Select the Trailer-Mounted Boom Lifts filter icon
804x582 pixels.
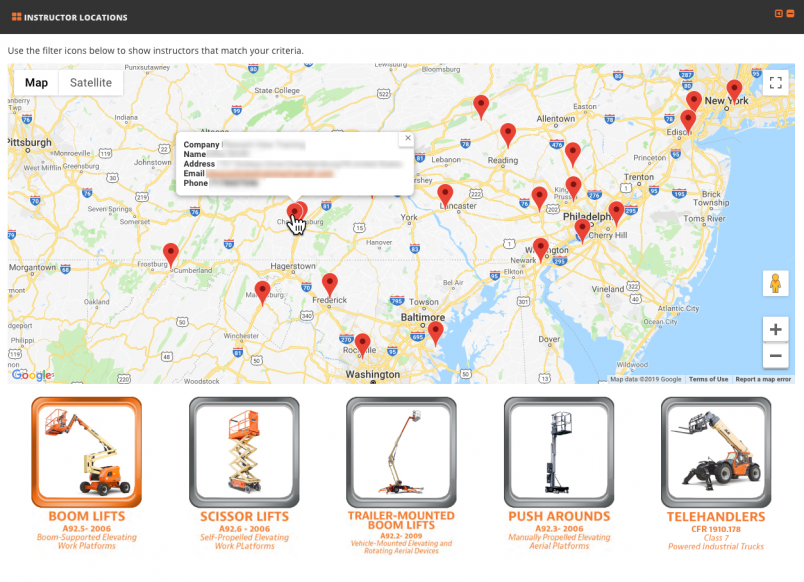click(x=401, y=452)
